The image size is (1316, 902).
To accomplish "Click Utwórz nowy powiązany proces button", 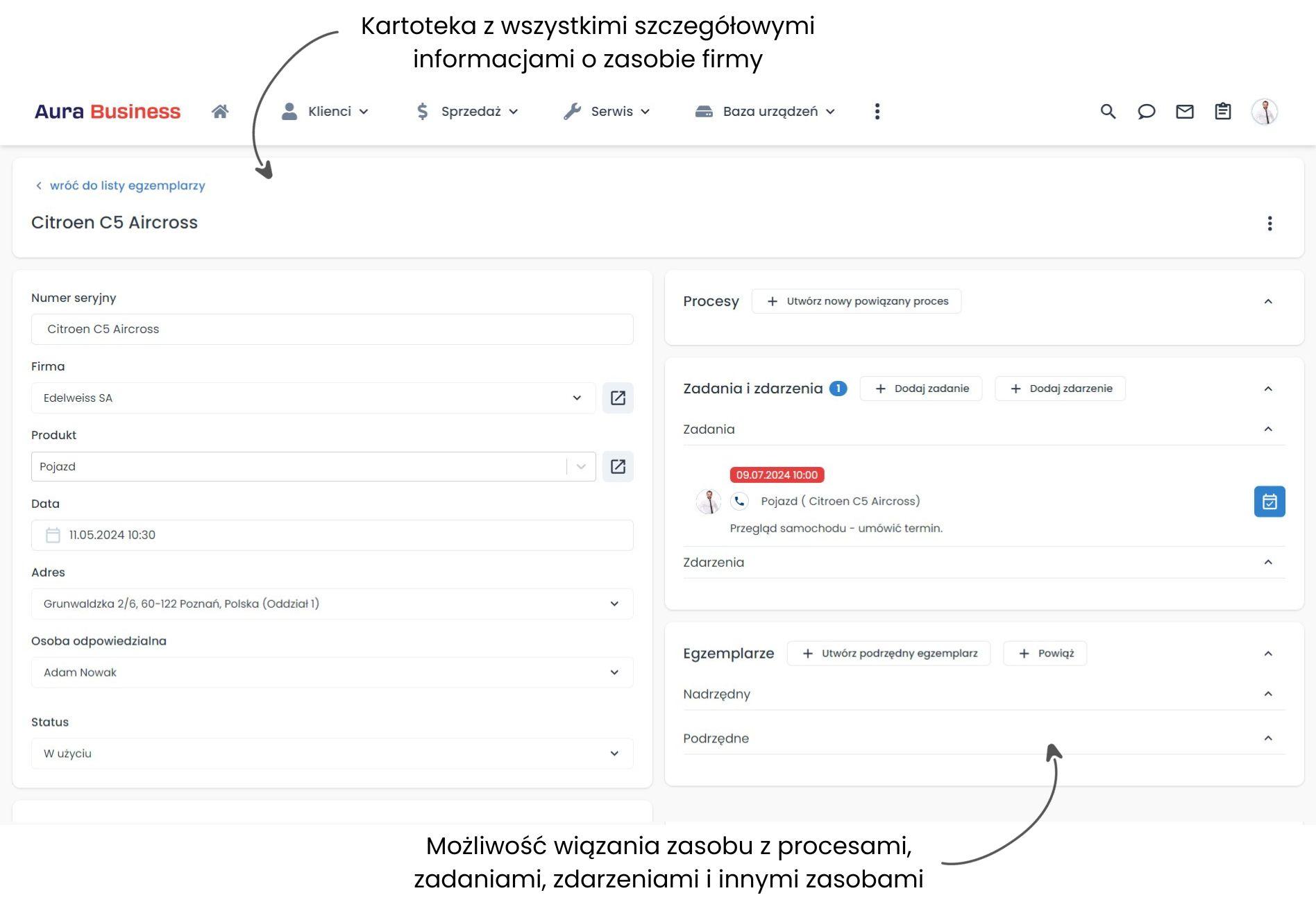I will tap(857, 301).
